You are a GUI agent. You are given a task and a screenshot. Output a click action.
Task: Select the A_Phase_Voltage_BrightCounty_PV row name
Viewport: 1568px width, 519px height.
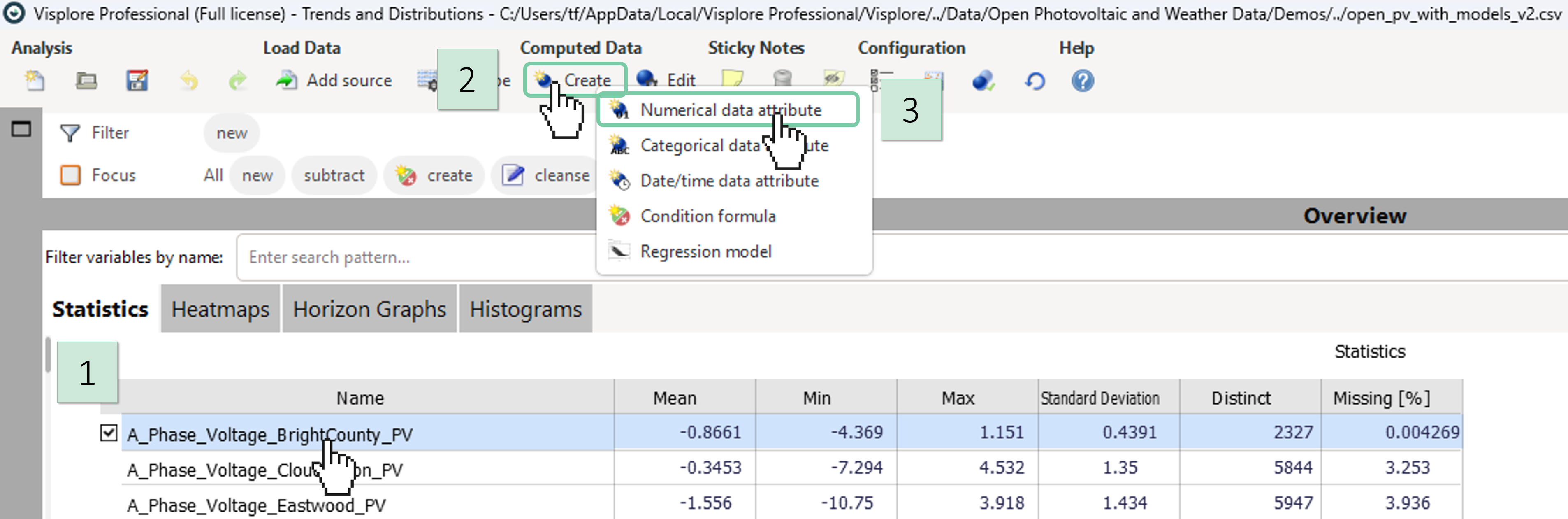tap(270, 434)
